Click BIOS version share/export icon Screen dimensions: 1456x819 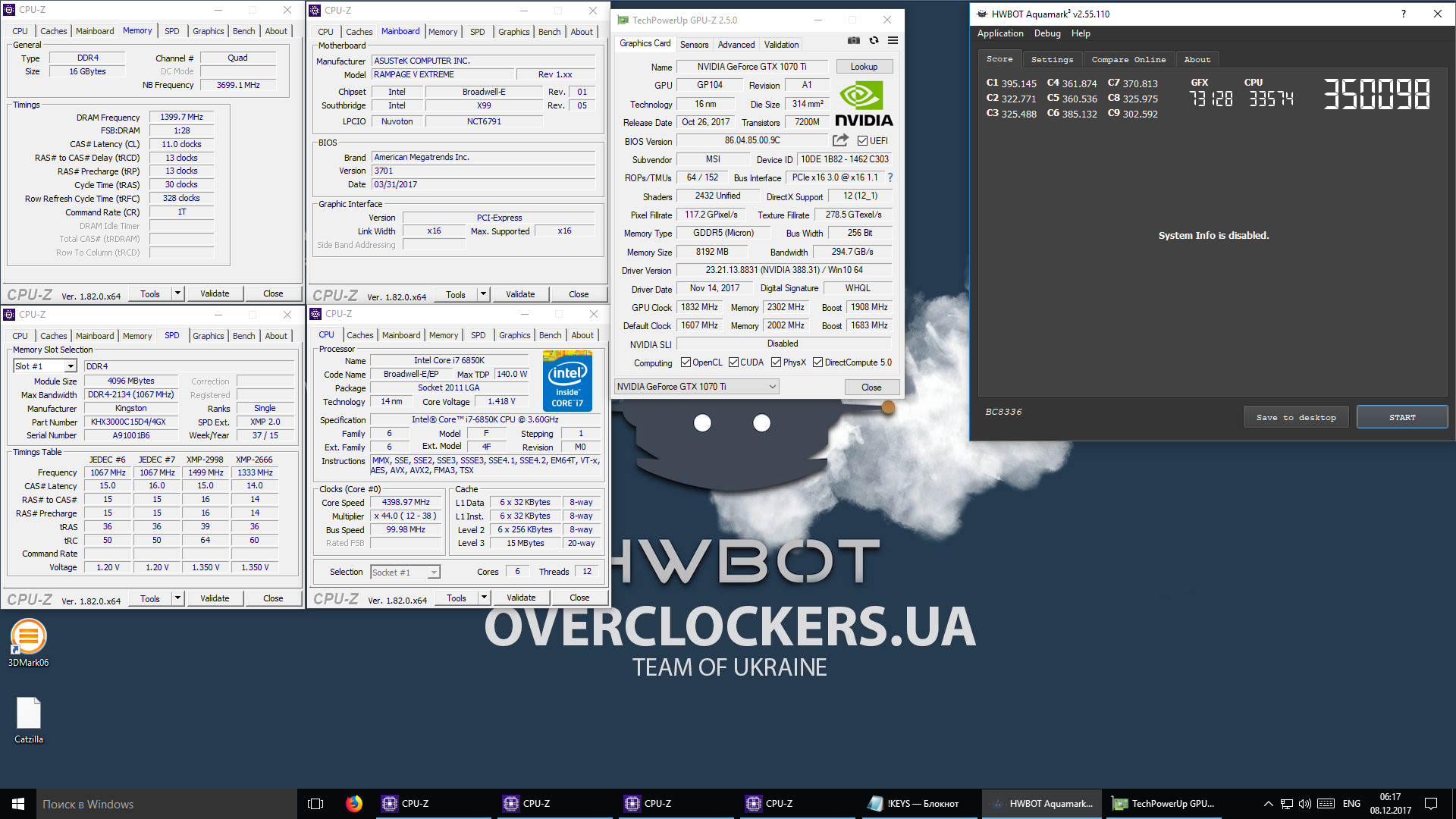(x=840, y=140)
